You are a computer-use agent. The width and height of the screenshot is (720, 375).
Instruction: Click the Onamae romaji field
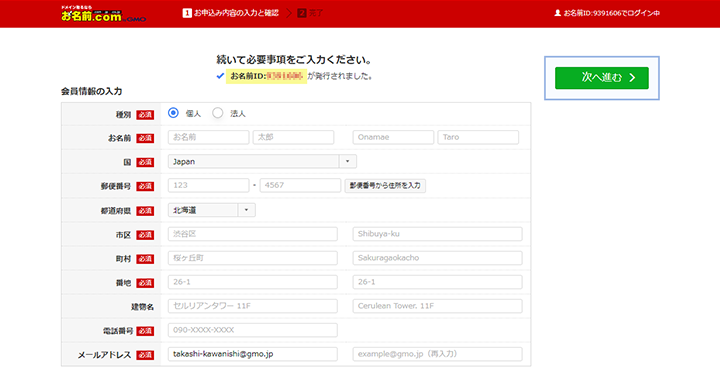coord(393,137)
